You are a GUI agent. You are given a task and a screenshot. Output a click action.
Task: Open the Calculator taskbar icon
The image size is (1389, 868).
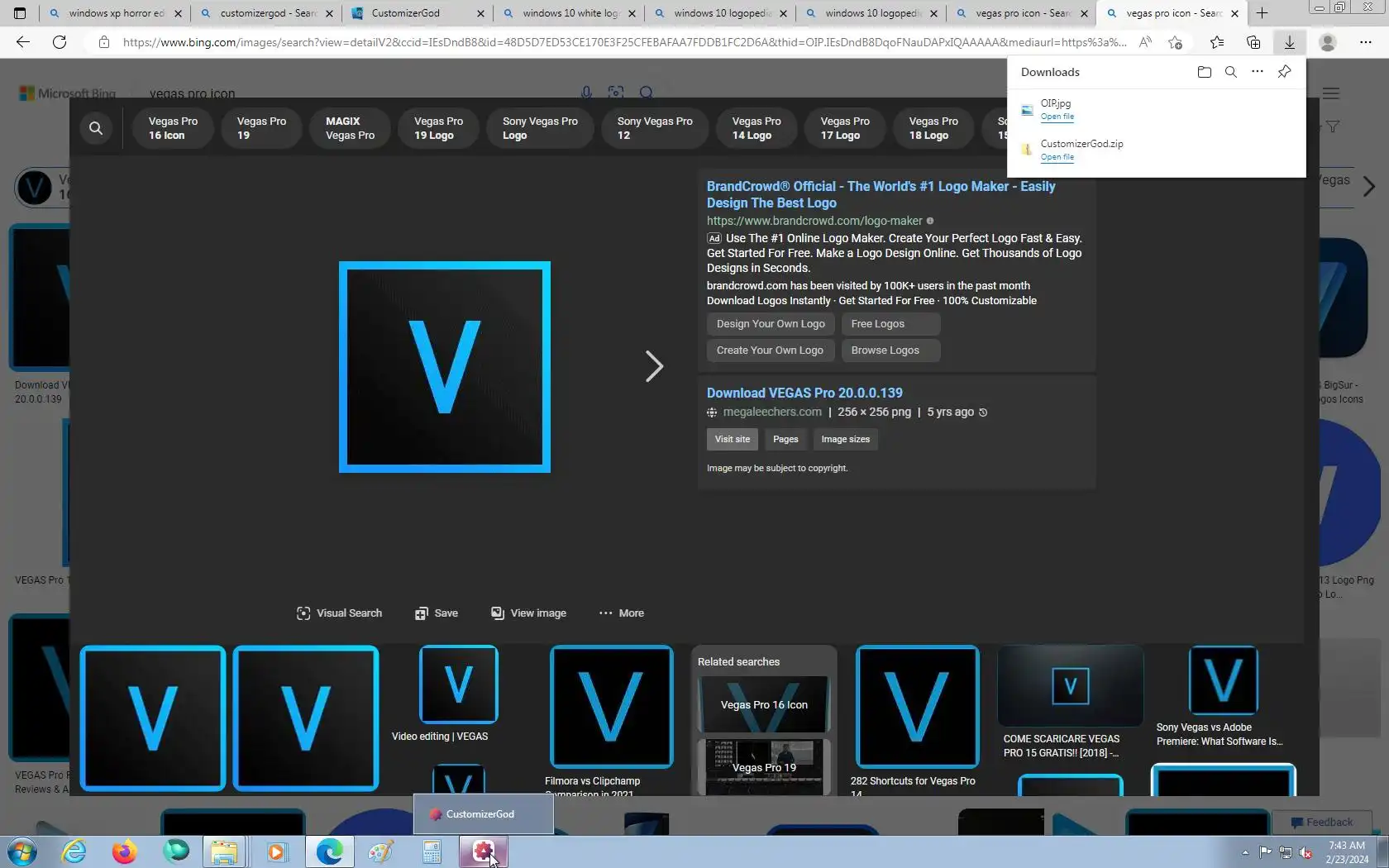point(432,851)
